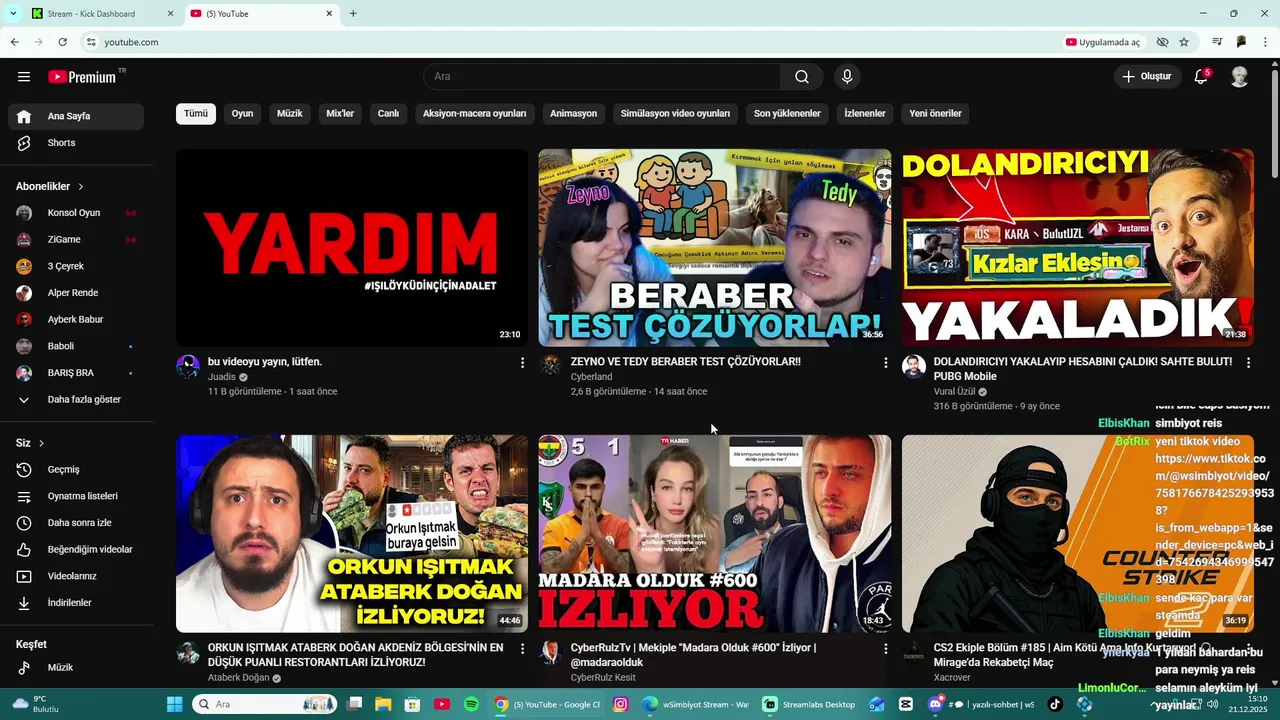Open the Chrome three-dot menu
Viewport: 1280px width, 720px height.
(x=1265, y=42)
